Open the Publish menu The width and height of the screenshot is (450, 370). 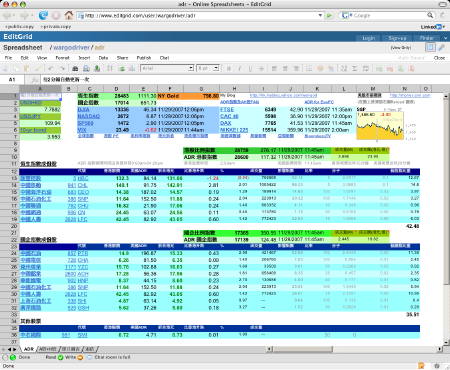click(144, 58)
